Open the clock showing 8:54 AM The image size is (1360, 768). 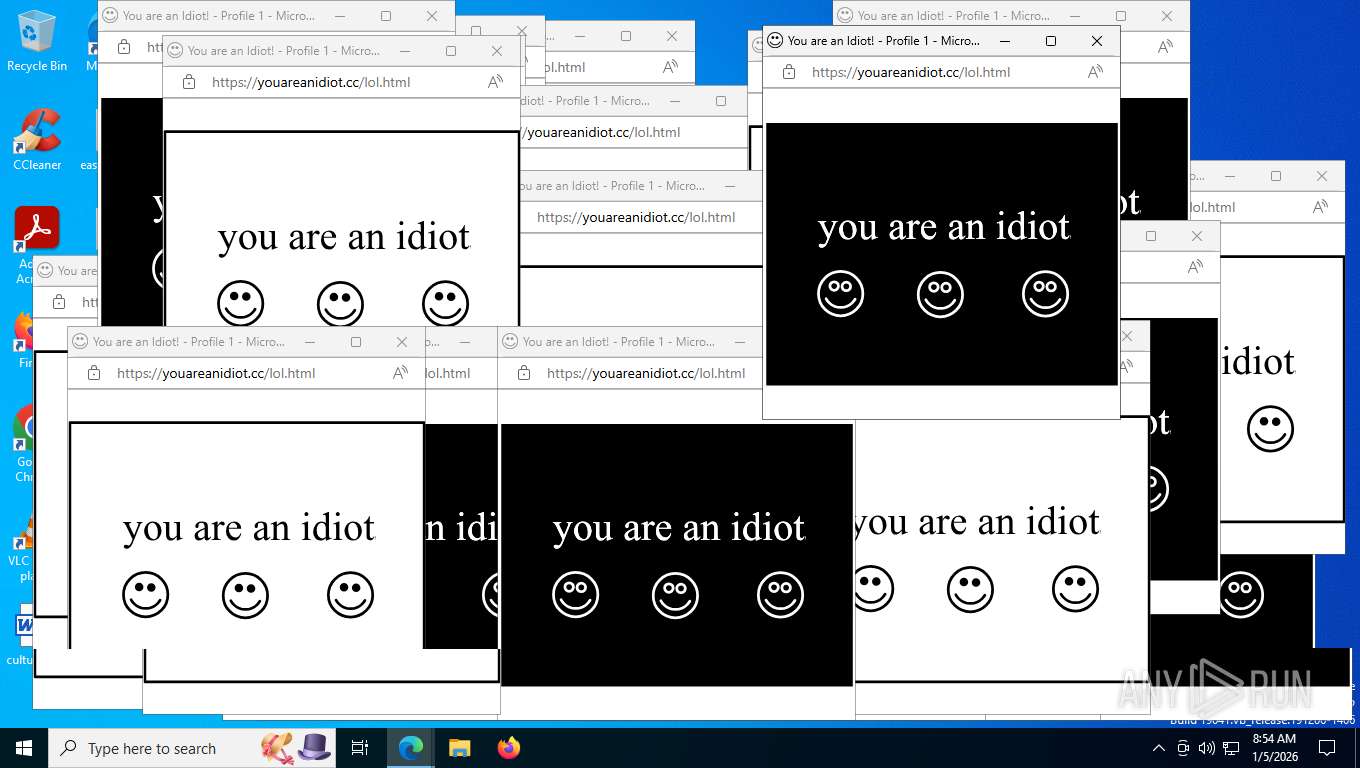(x=1274, y=748)
